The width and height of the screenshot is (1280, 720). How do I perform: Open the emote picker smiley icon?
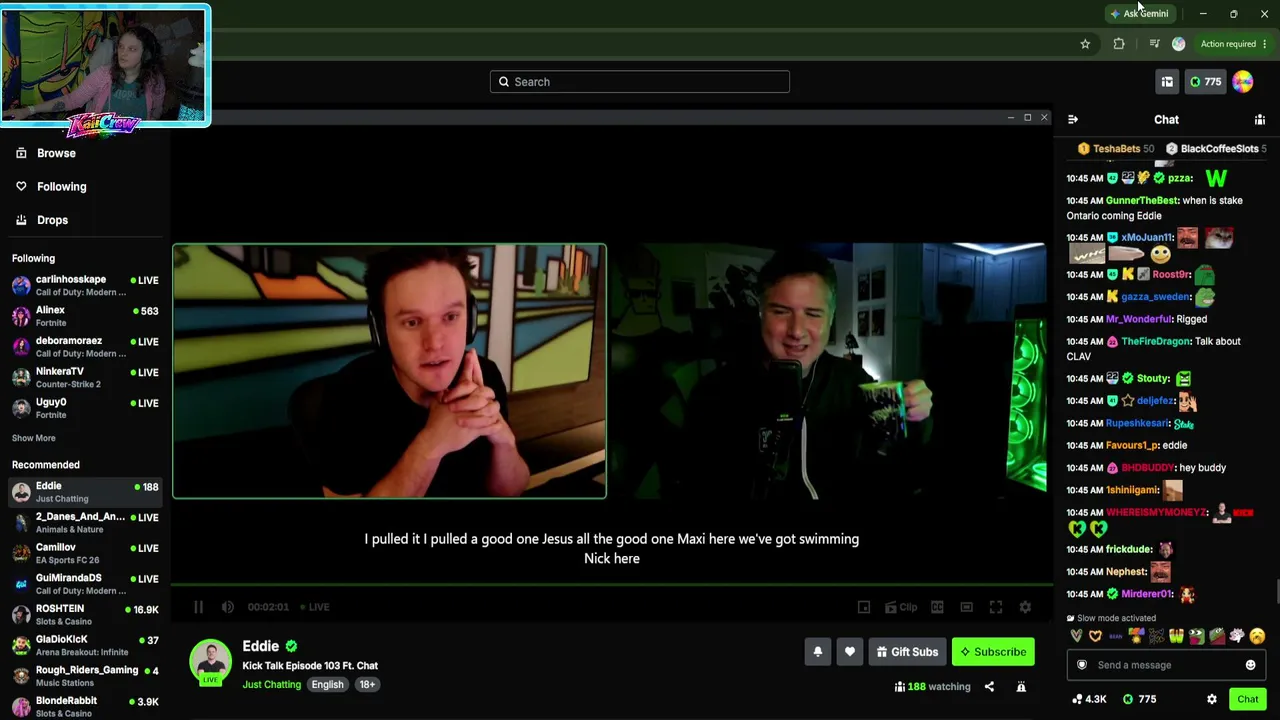pyautogui.click(x=1250, y=665)
